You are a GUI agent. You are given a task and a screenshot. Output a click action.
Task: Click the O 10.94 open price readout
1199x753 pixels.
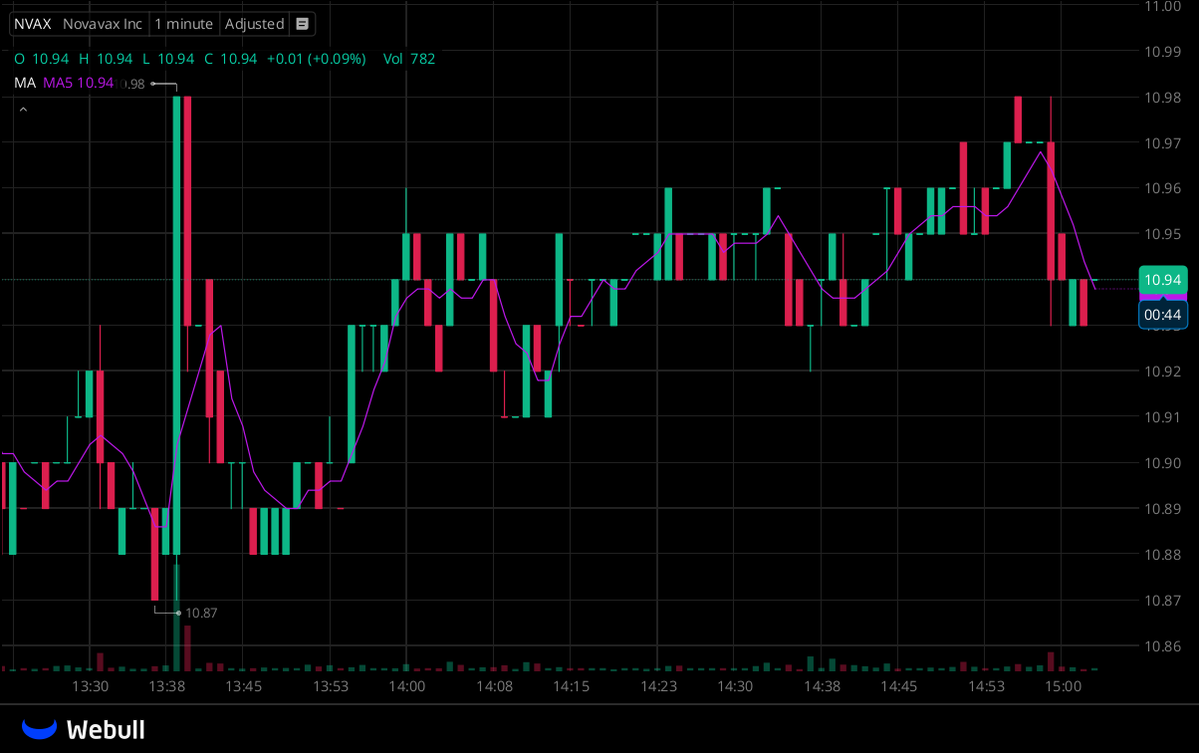click(41, 59)
